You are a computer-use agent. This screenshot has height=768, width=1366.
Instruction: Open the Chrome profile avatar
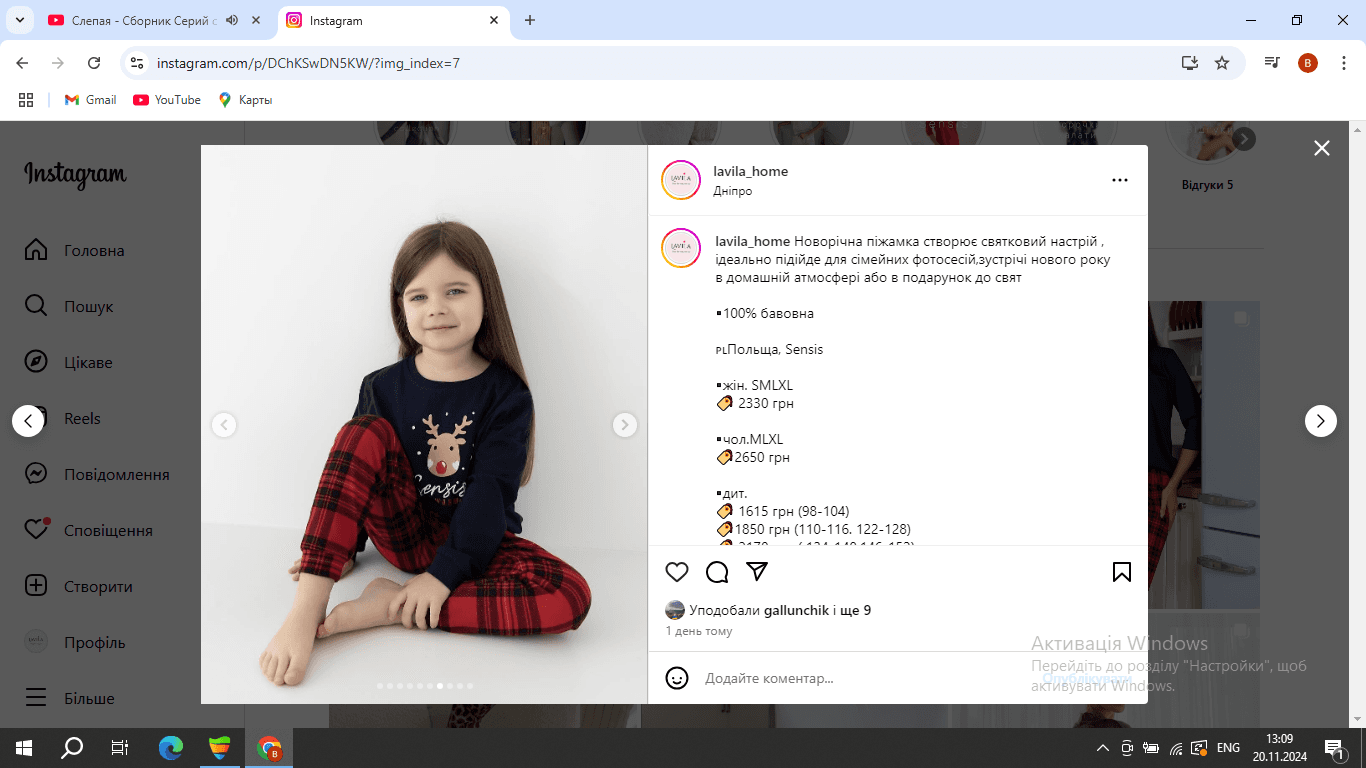(x=1308, y=63)
